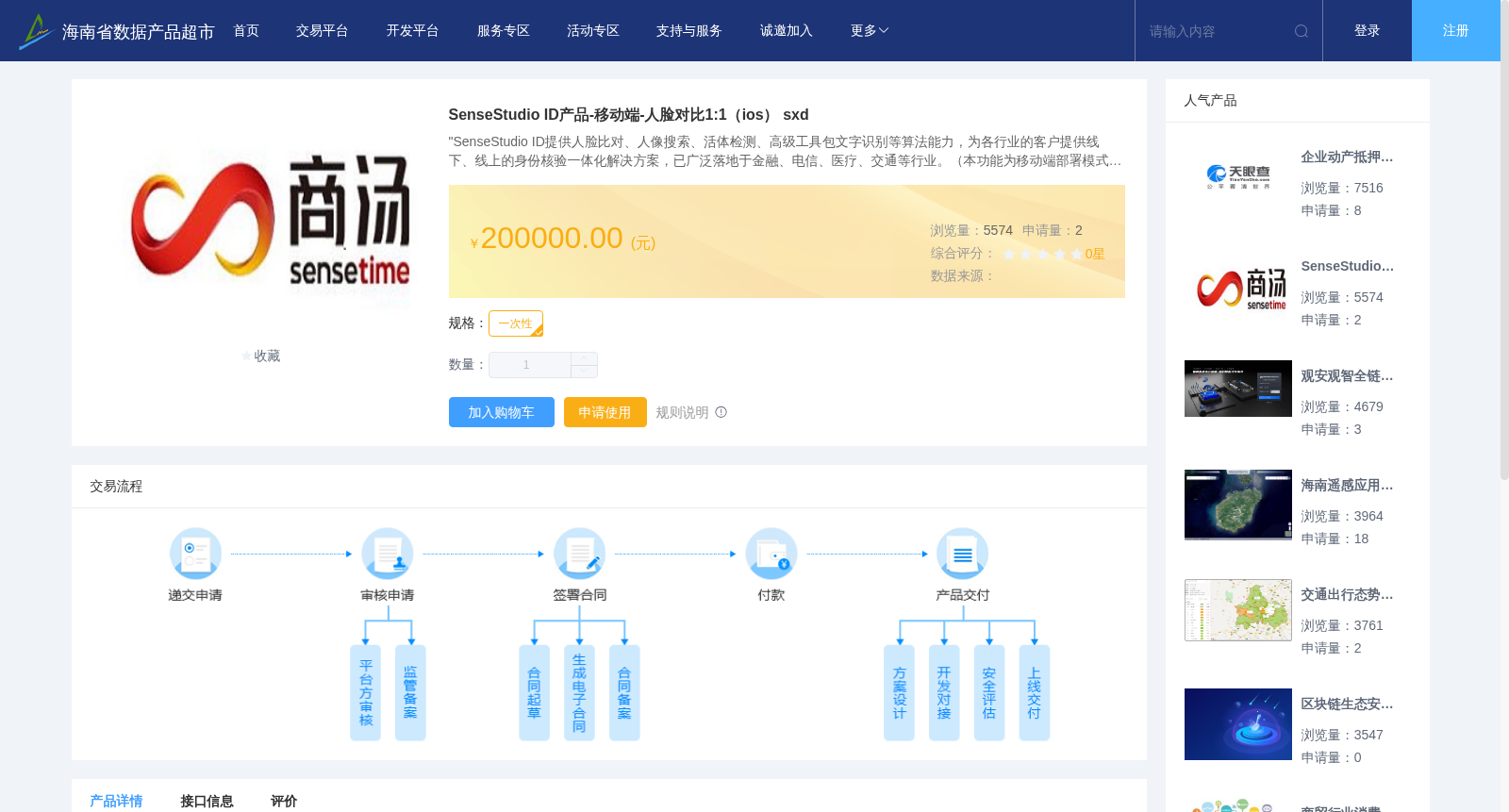Screen dimensions: 1509x812
Task: Click the first rating star
Action: coord(1009,254)
